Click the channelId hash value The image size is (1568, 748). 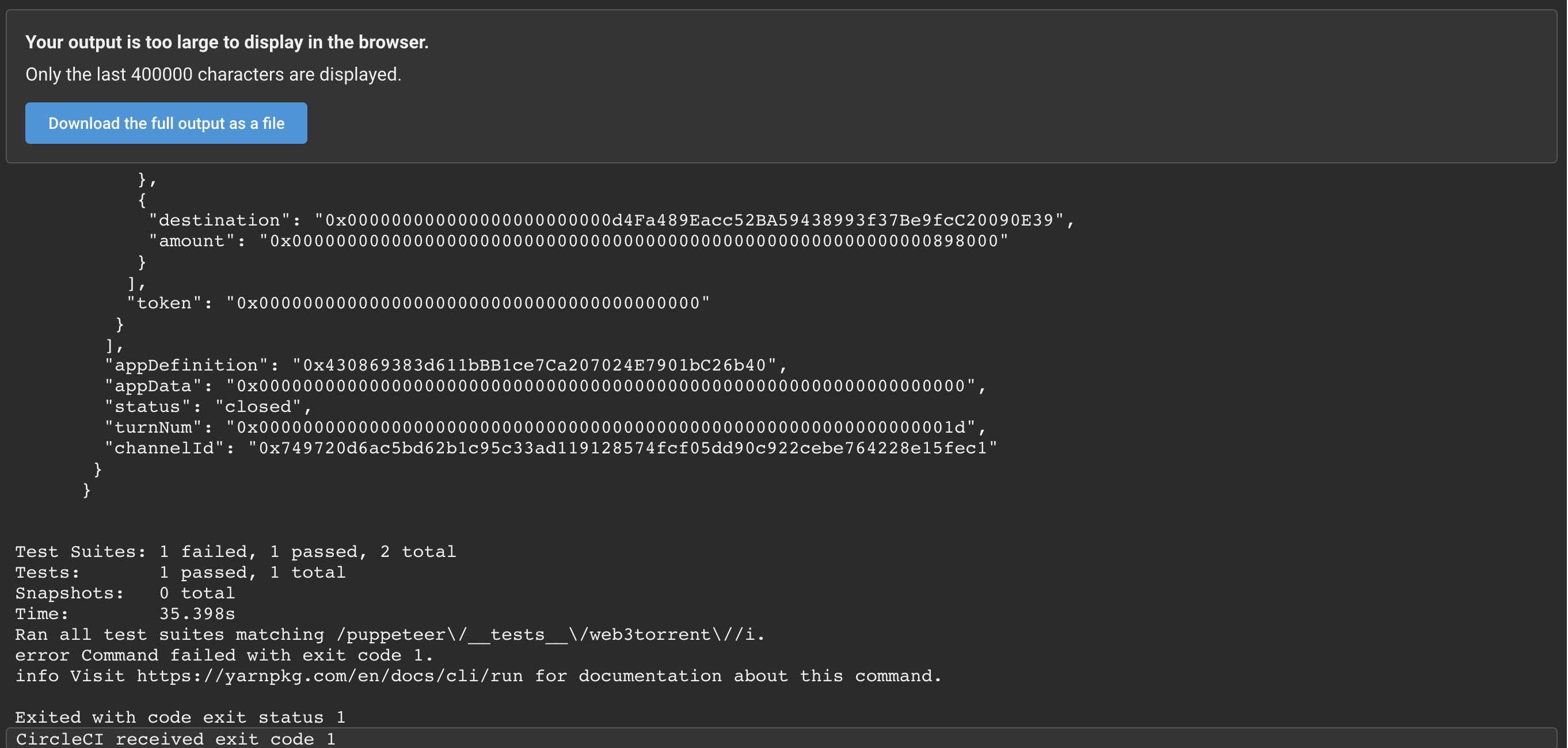pyautogui.click(x=624, y=448)
